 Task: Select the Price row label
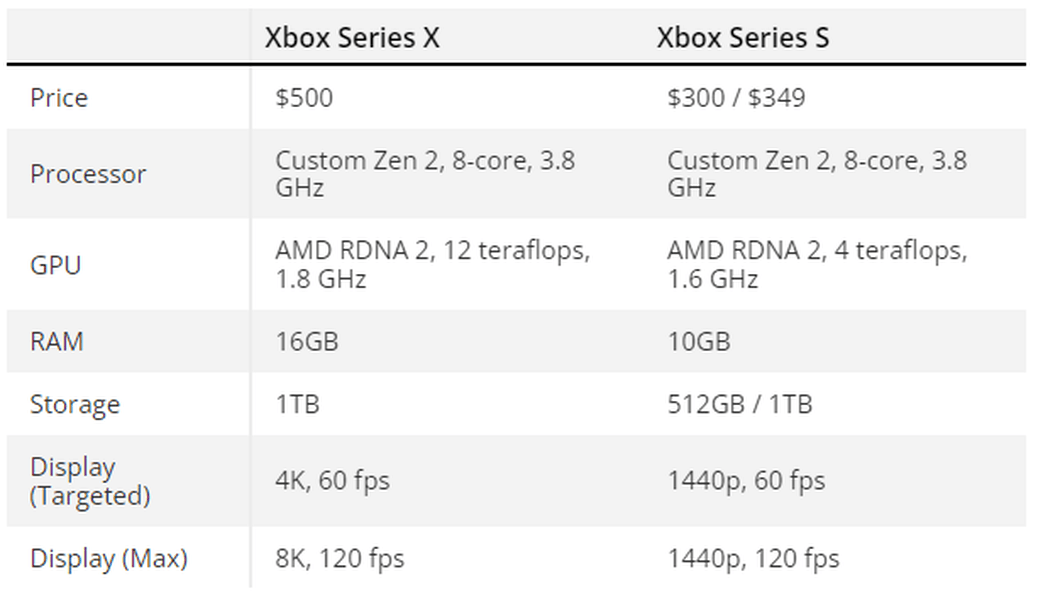tap(59, 98)
